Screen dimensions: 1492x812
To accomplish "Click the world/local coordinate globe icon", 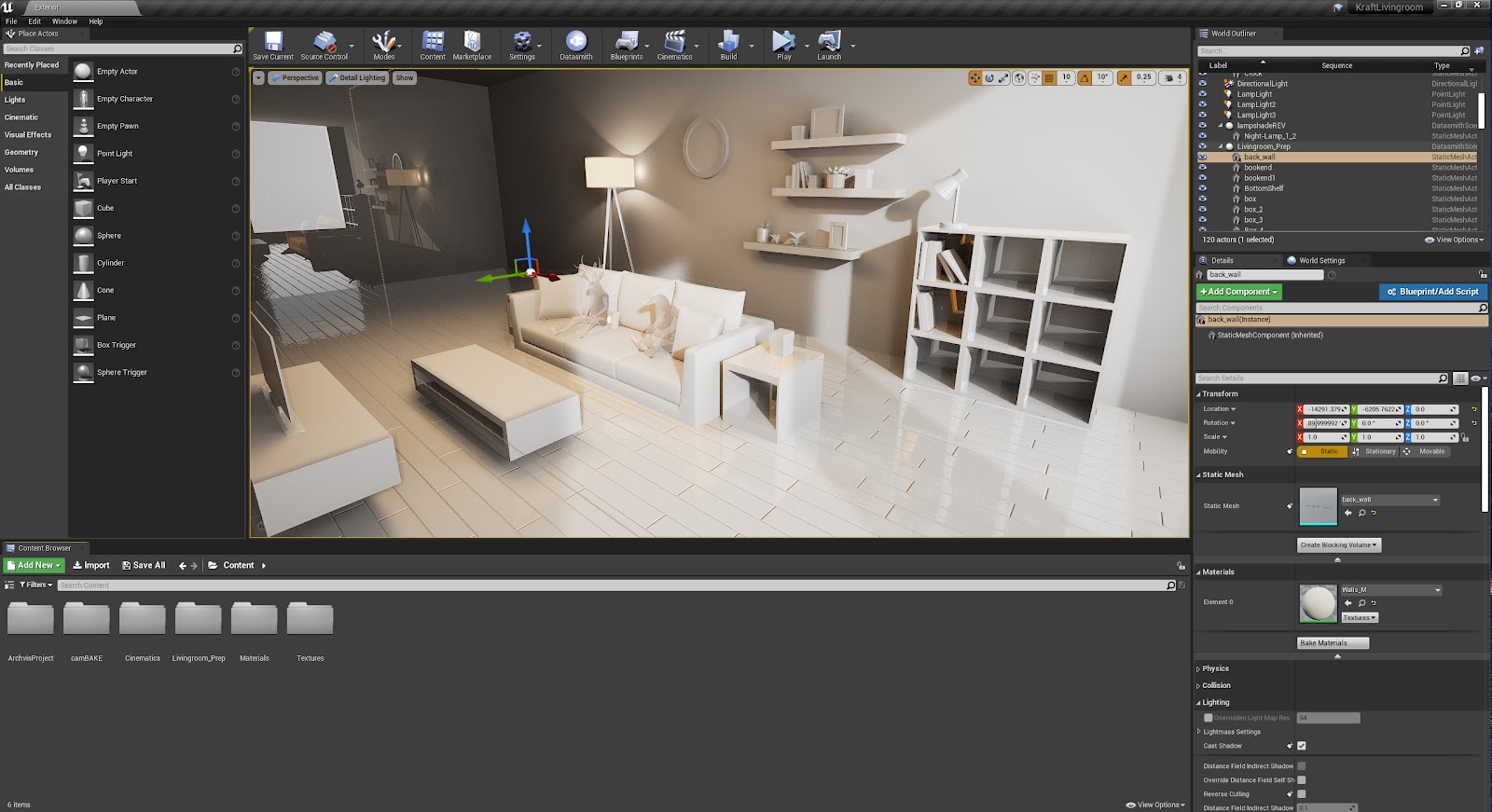I will (x=1019, y=78).
